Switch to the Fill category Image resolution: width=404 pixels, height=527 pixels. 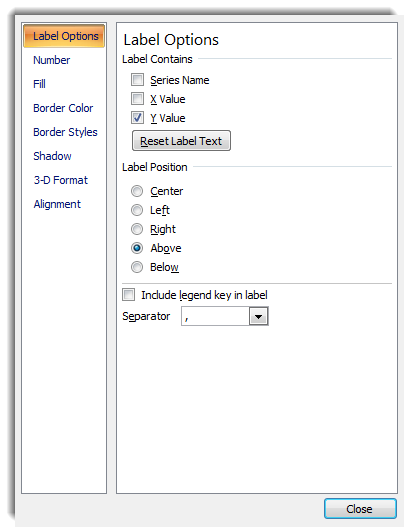39,84
